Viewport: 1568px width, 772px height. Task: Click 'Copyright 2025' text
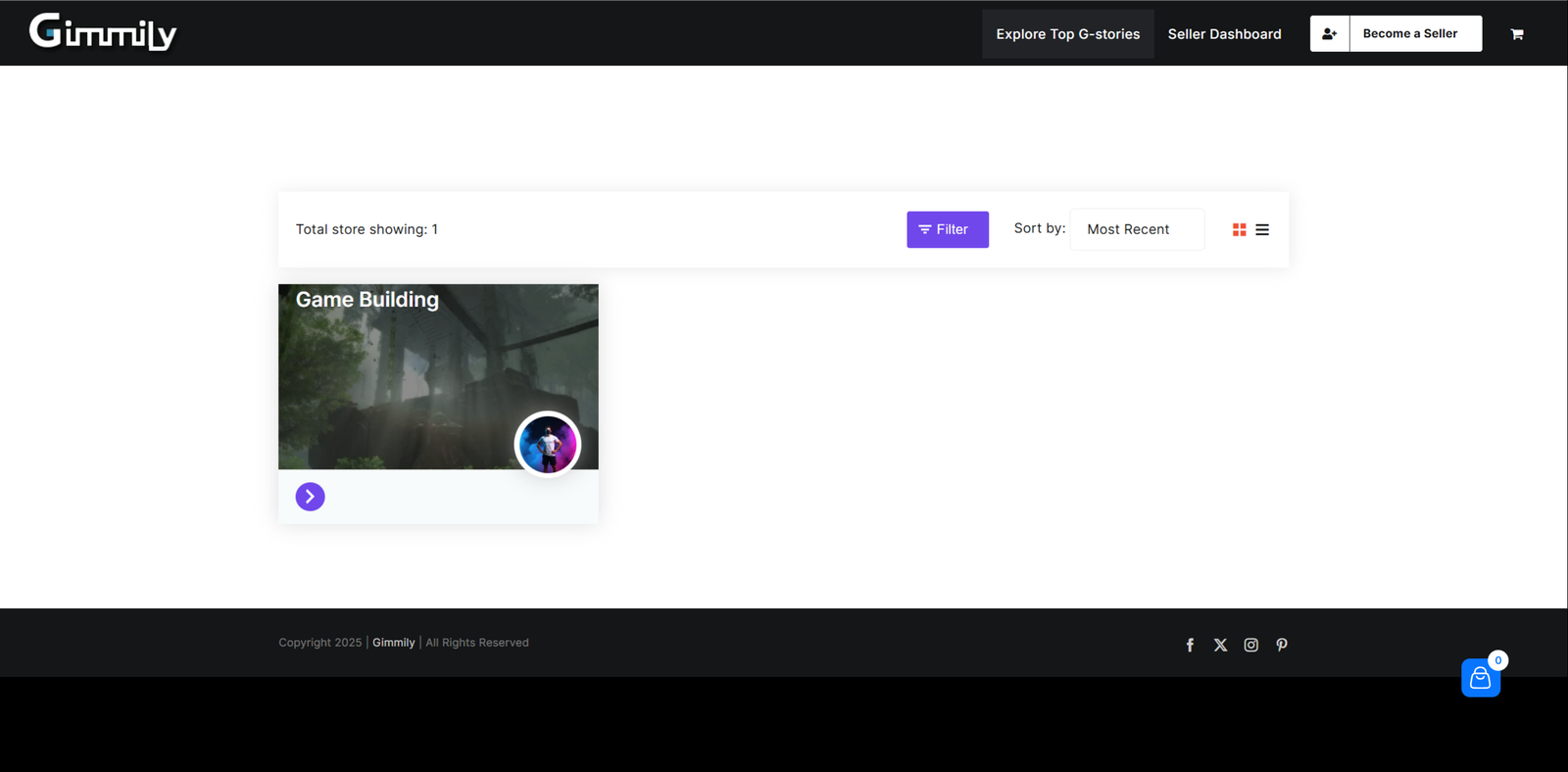[320, 643]
